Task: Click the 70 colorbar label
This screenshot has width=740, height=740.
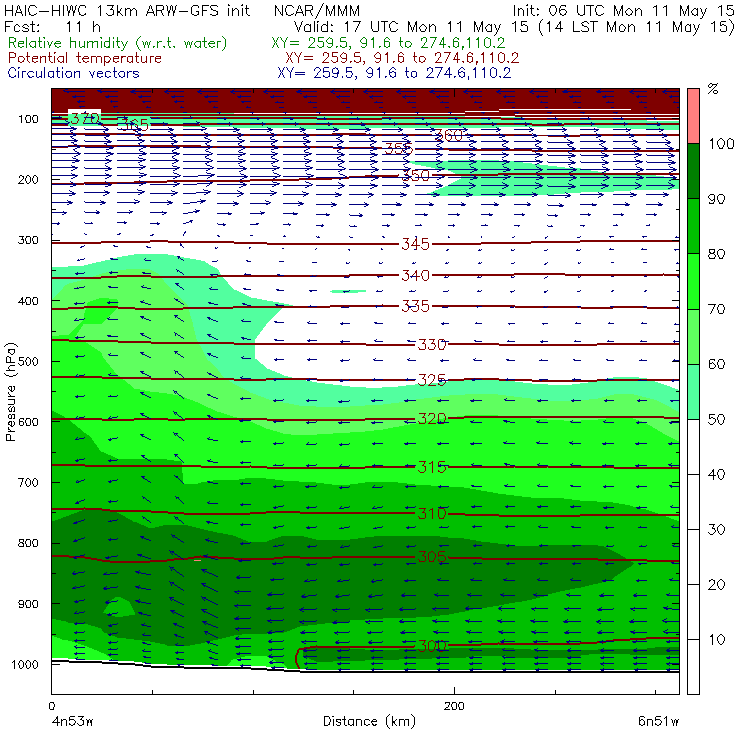Action: tap(716, 309)
